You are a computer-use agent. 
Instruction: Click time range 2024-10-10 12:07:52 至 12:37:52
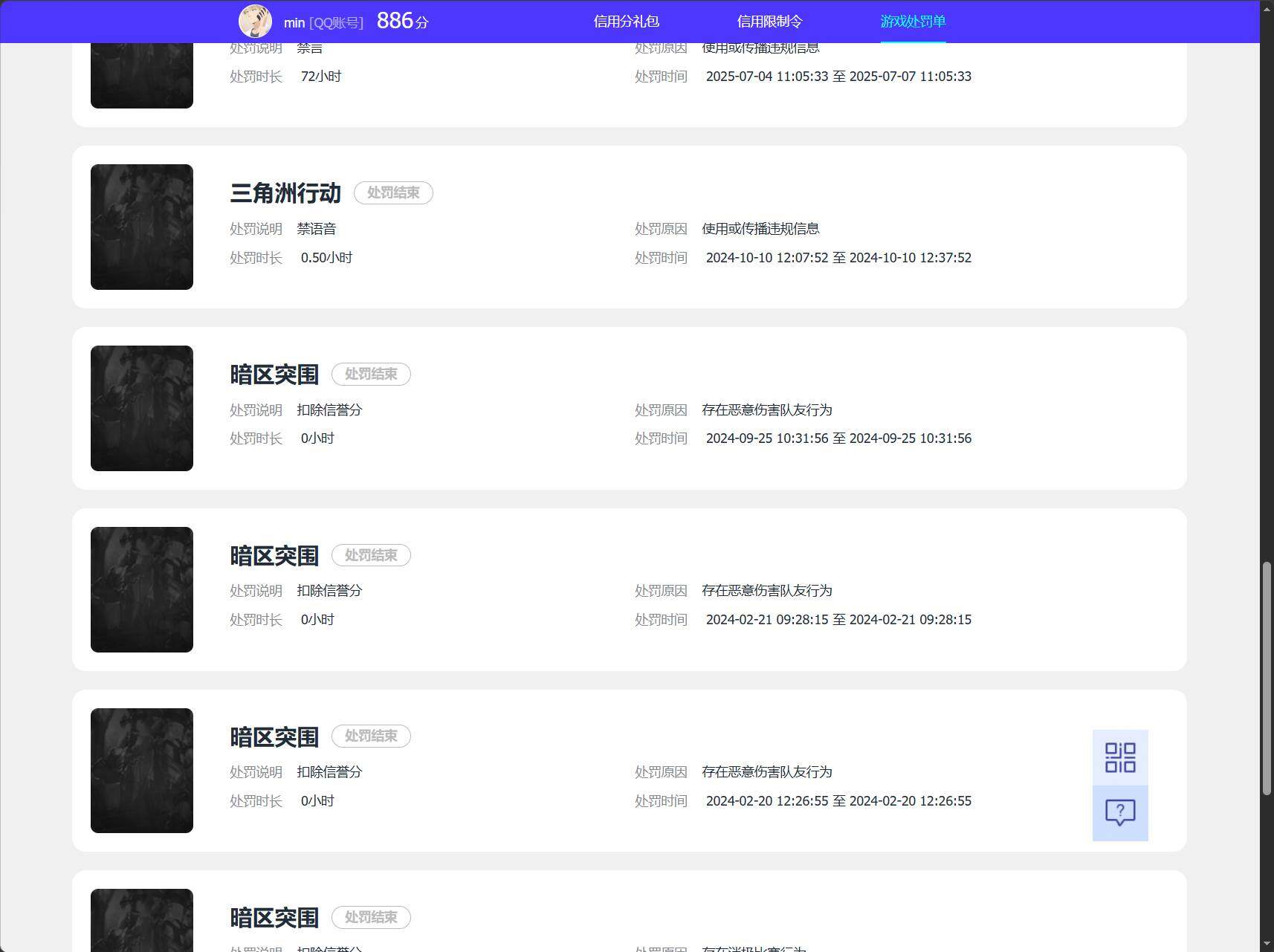click(x=838, y=258)
